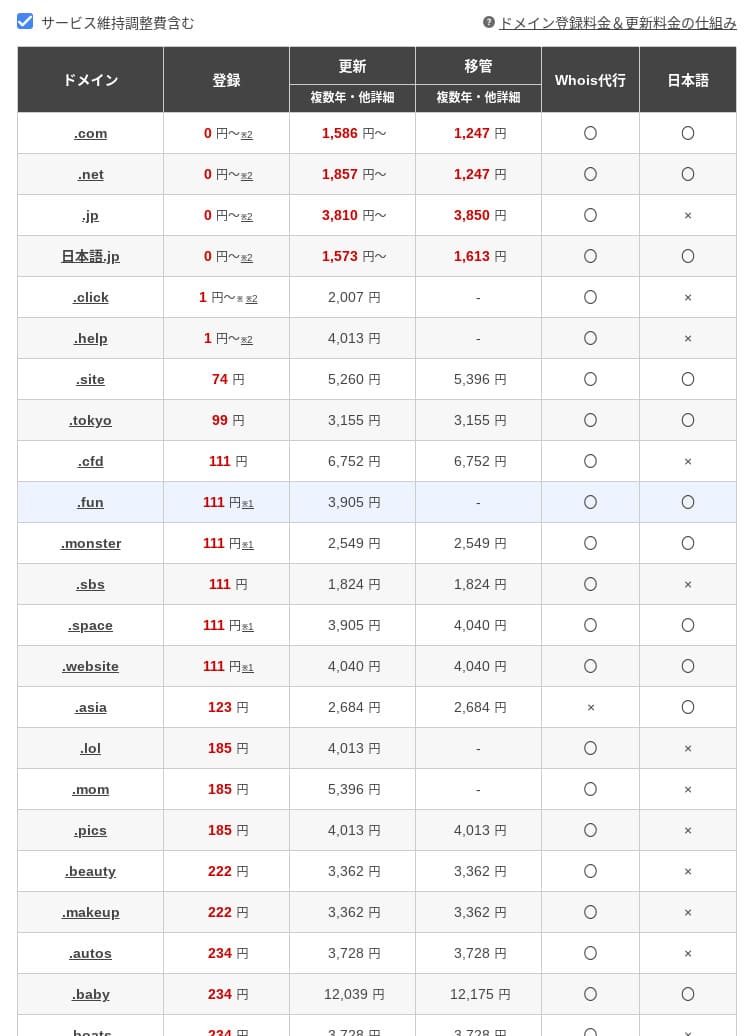Click the .click domain link
The height and width of the screenshot is (1036, 751).
click(x=90, y=298)
